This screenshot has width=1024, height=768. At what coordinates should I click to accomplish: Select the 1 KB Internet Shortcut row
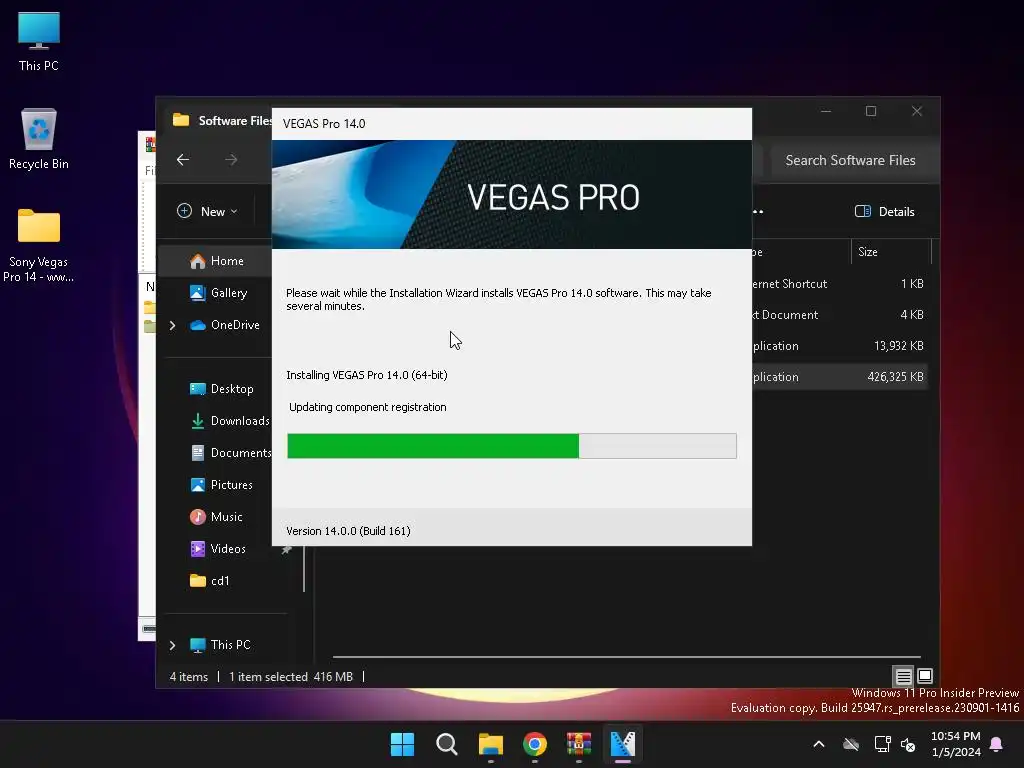pyautogui.click(x=839, y=284)
